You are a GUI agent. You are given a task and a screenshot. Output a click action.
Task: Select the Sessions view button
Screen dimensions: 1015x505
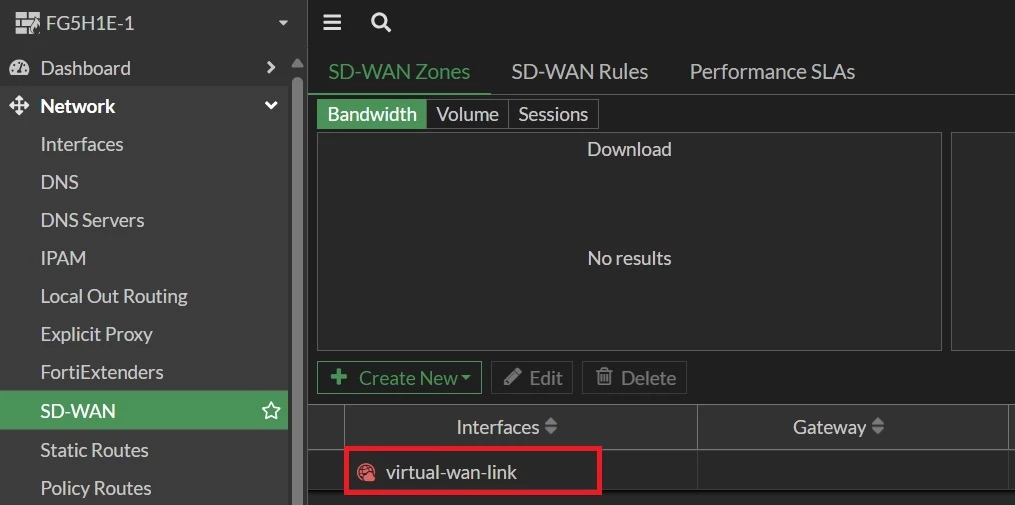[x=553, y=115]
